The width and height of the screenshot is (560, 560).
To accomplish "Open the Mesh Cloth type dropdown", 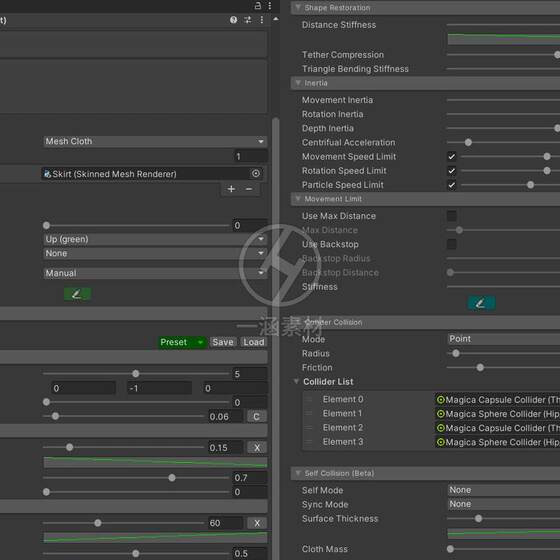I will [155, 141].
